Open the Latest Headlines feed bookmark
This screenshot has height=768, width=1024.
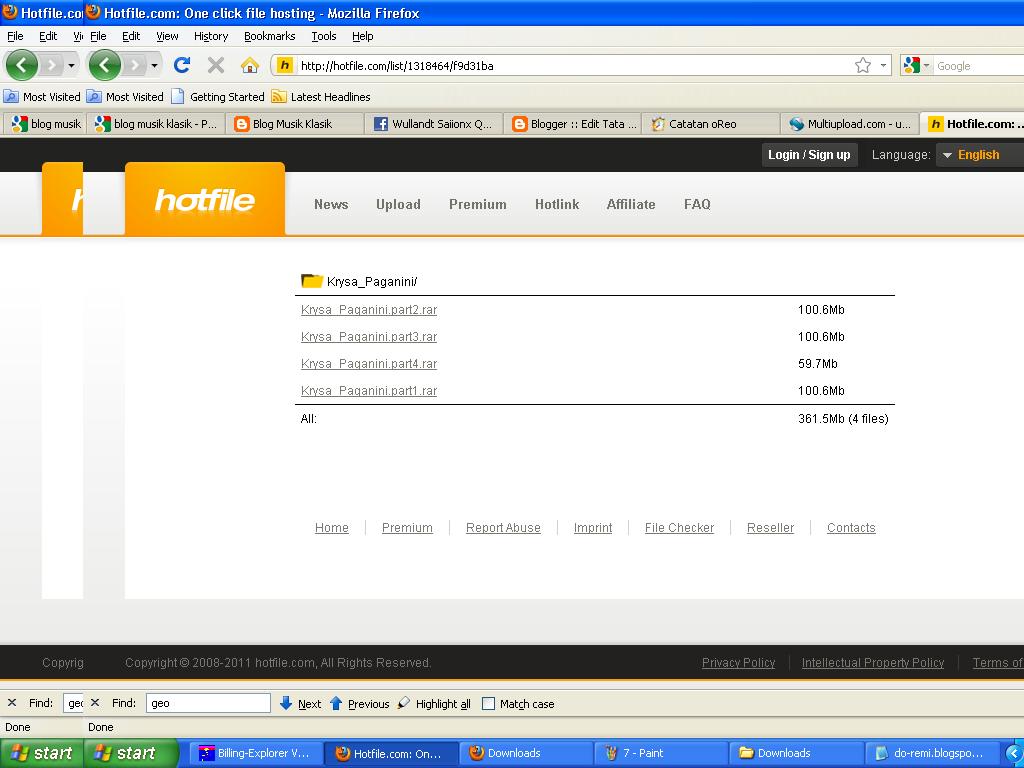[321, 97]
